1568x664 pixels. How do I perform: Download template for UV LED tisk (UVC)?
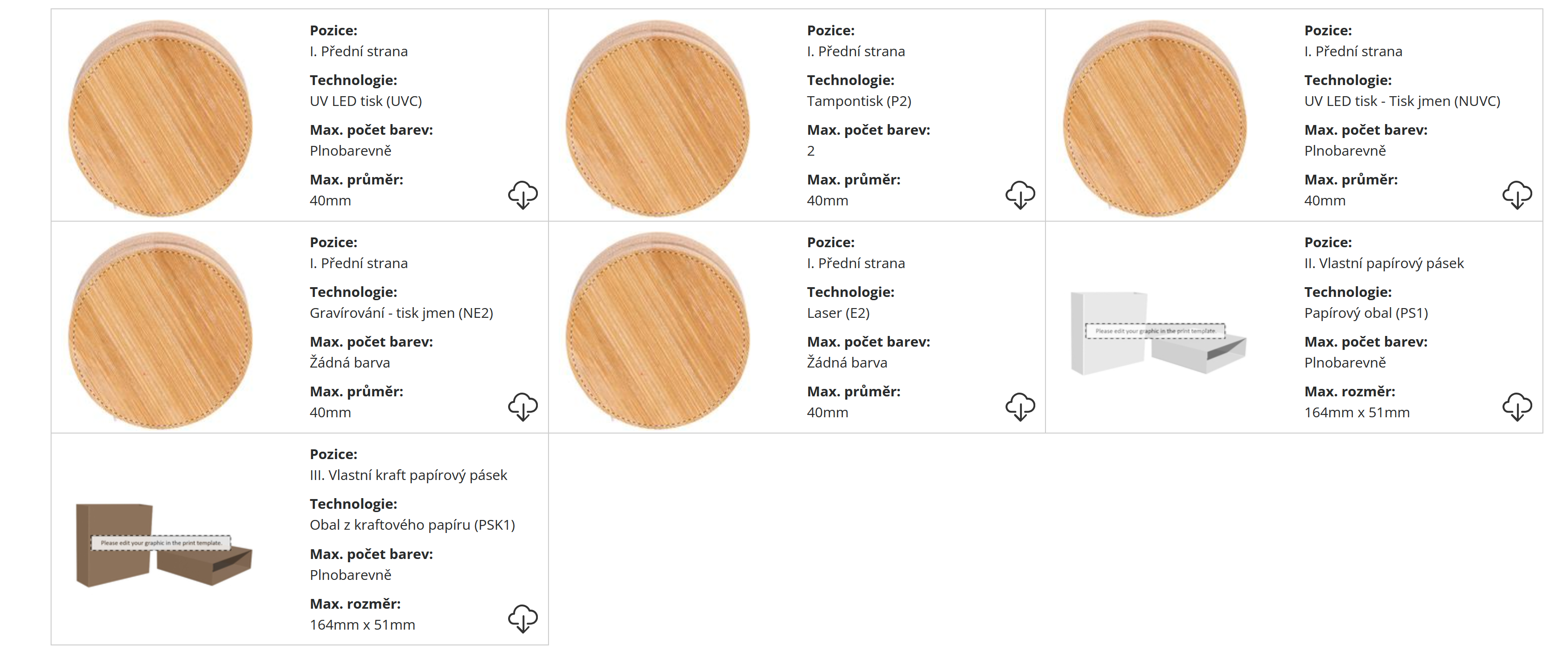coord(523,195)
